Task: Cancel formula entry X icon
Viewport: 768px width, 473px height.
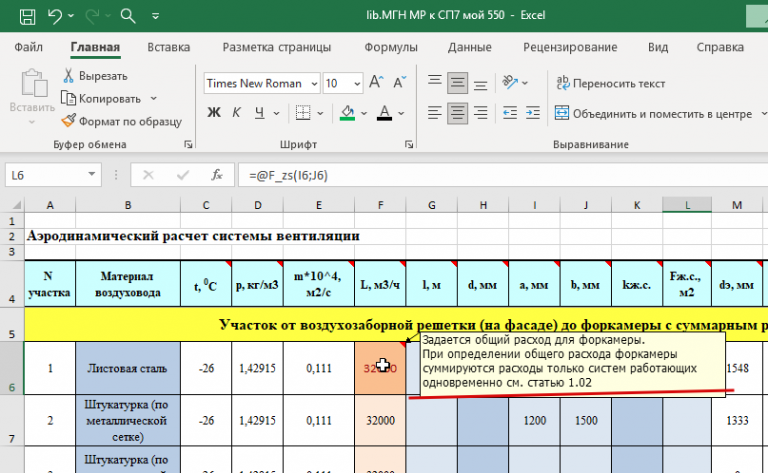Action: coord(148,175)
